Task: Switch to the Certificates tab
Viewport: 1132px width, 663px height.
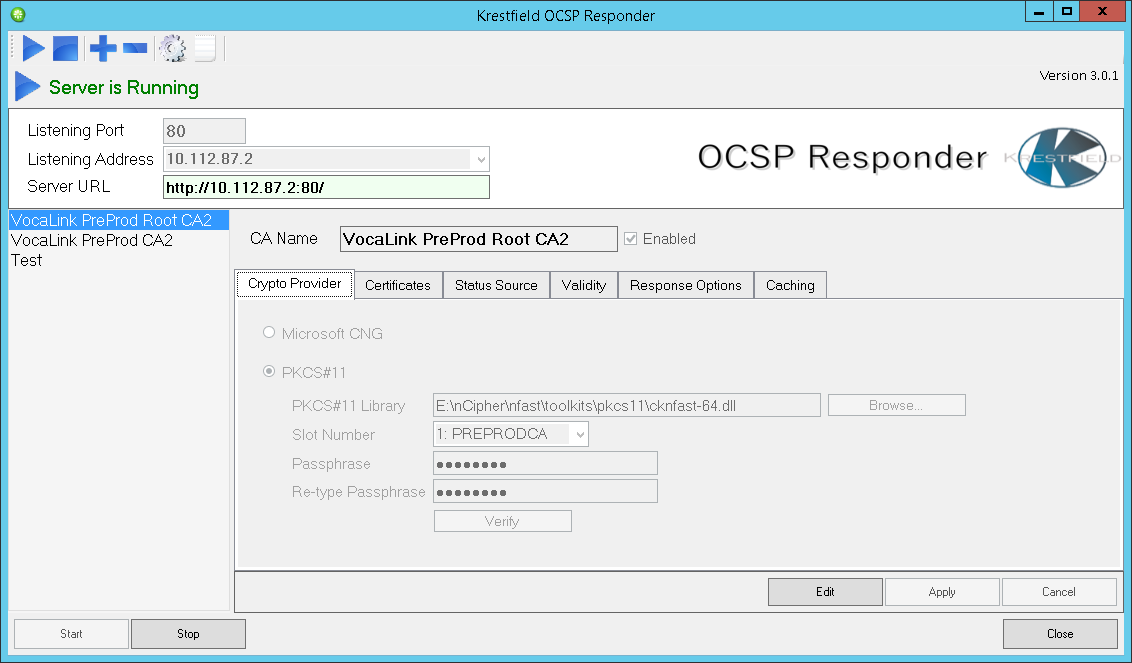Action: pyautogui.click(x=397, y=284)
